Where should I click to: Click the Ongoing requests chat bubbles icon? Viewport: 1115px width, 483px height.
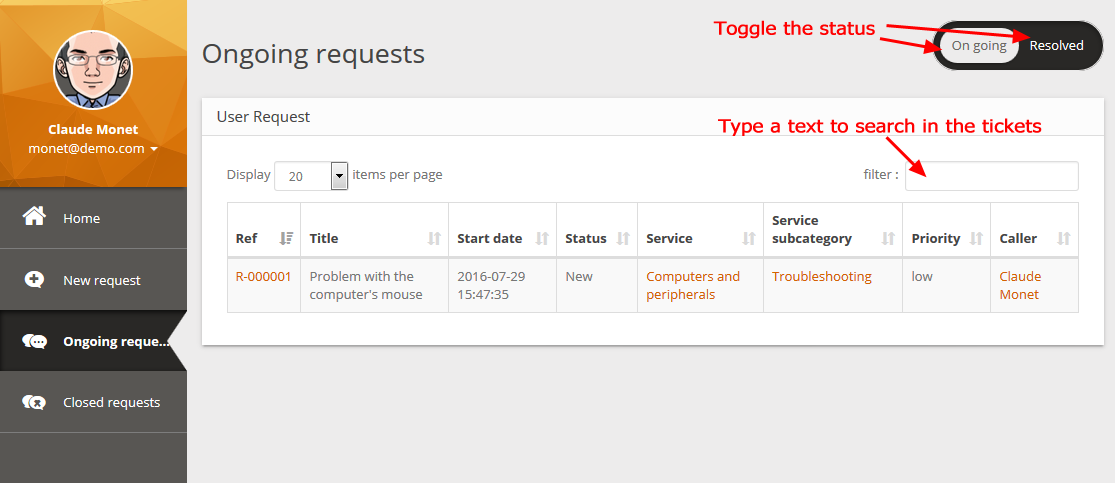(35, 341)
